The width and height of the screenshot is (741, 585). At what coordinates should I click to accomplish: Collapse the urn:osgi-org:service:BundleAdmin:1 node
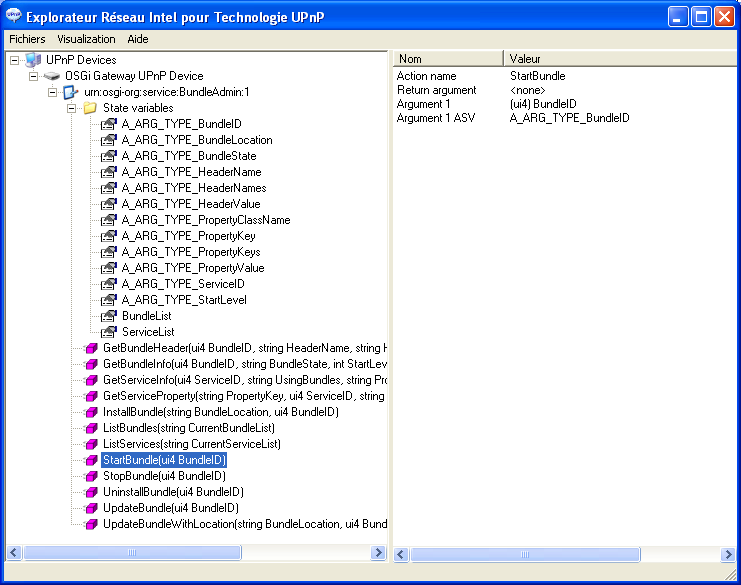point(53,92)
